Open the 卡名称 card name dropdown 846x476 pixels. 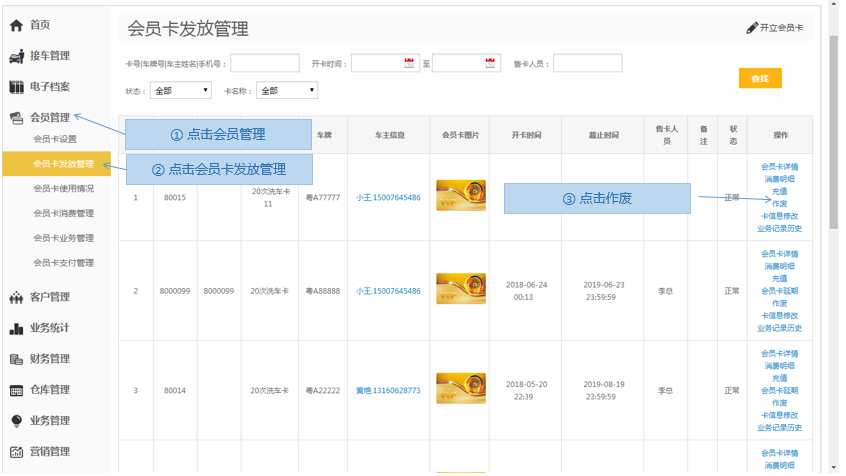[x=286, y=90]
